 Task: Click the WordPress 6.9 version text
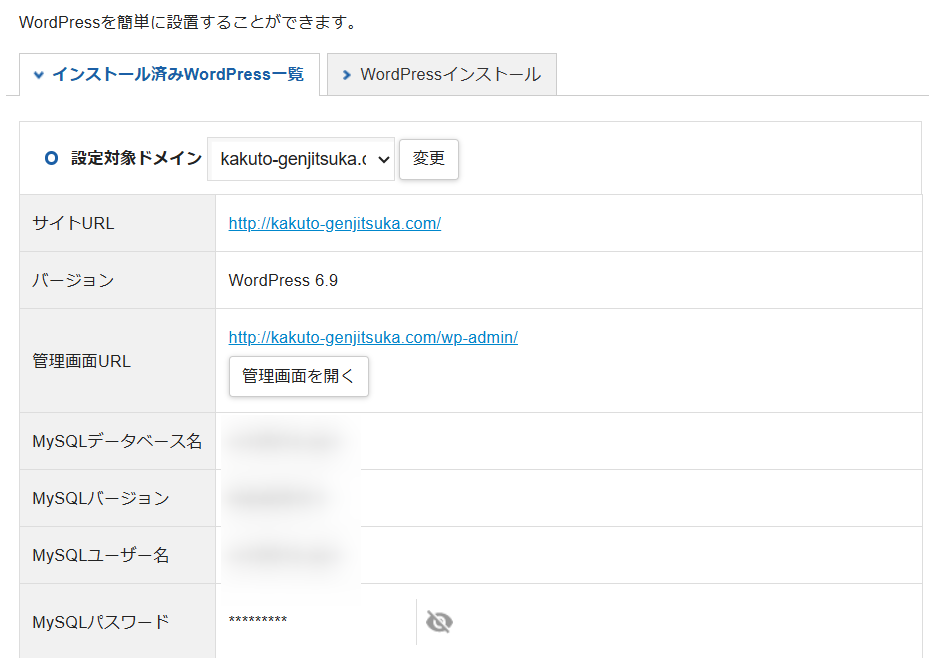pos(283,280)
